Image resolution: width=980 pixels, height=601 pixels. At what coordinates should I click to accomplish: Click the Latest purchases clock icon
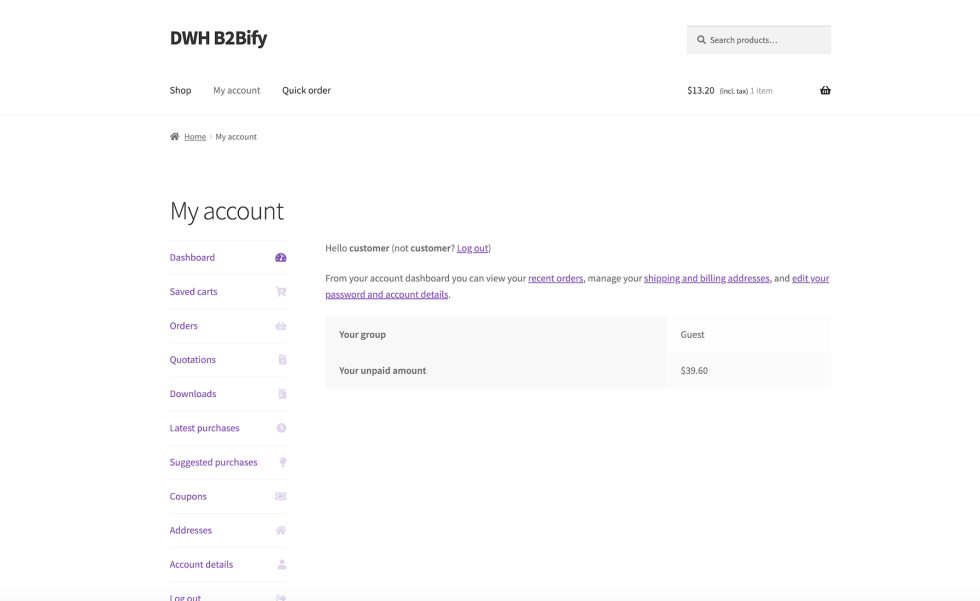click(281, 428)
